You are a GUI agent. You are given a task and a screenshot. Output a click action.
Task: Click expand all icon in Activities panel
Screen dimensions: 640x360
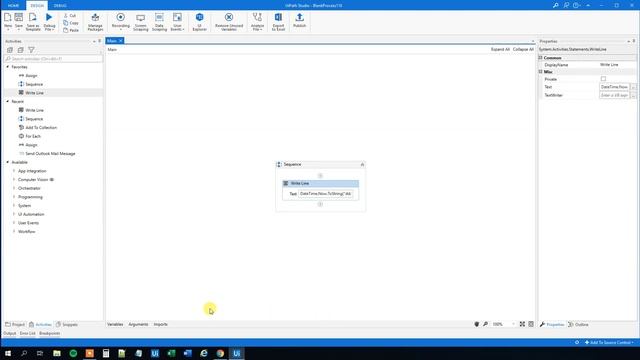click(10, 50)
